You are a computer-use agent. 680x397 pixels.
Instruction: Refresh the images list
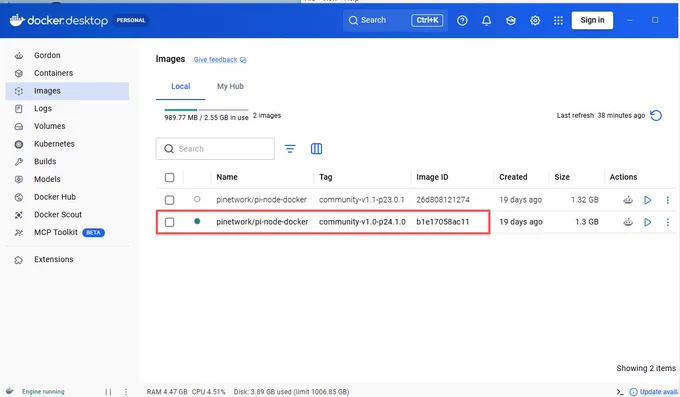click(656, 115)
